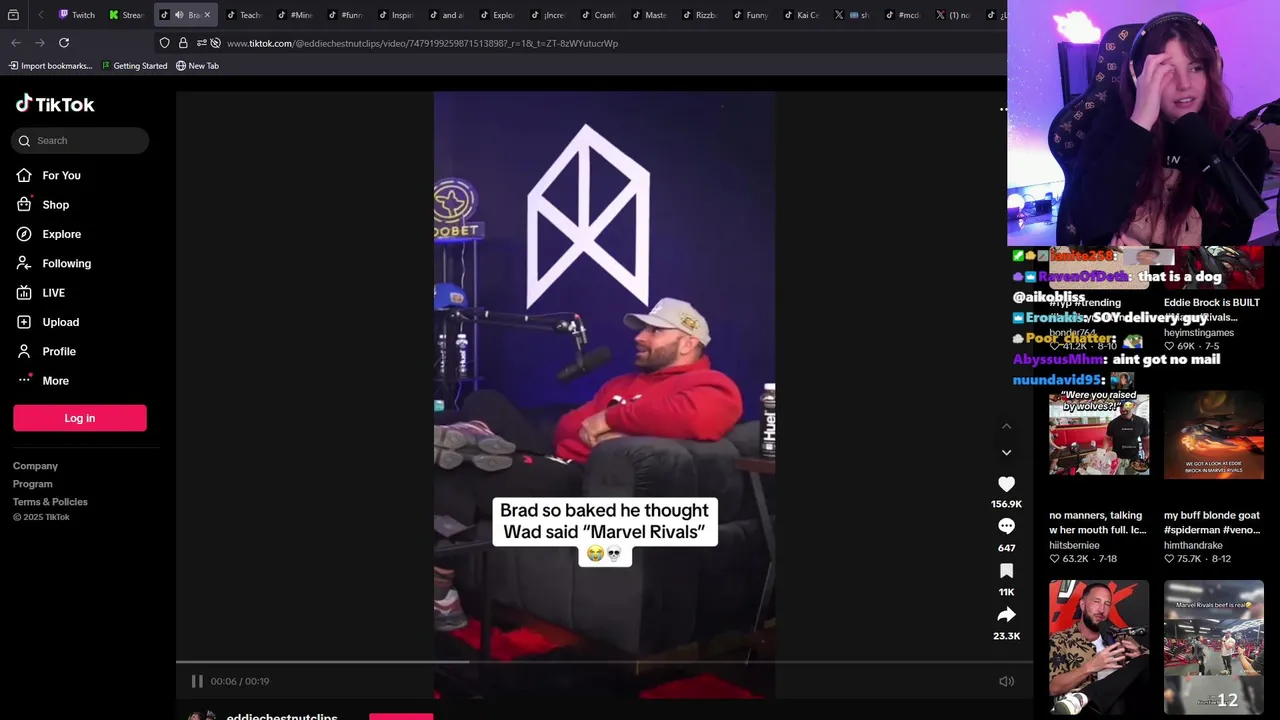This screenshot has width=1280, height=720.
Task: Open the Shop section
Action: coord(42,204)
